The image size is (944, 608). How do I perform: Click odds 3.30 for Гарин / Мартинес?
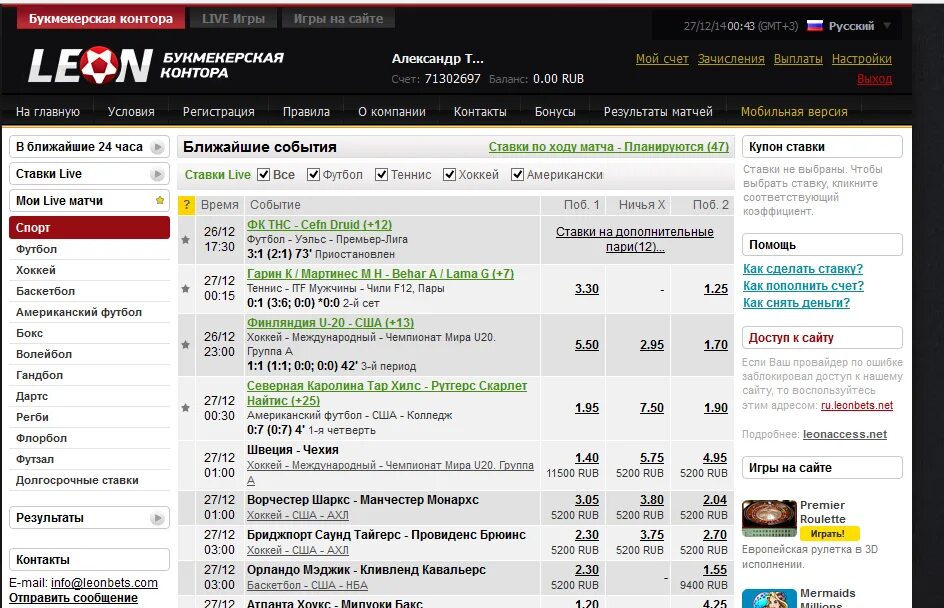pos(587,289)
